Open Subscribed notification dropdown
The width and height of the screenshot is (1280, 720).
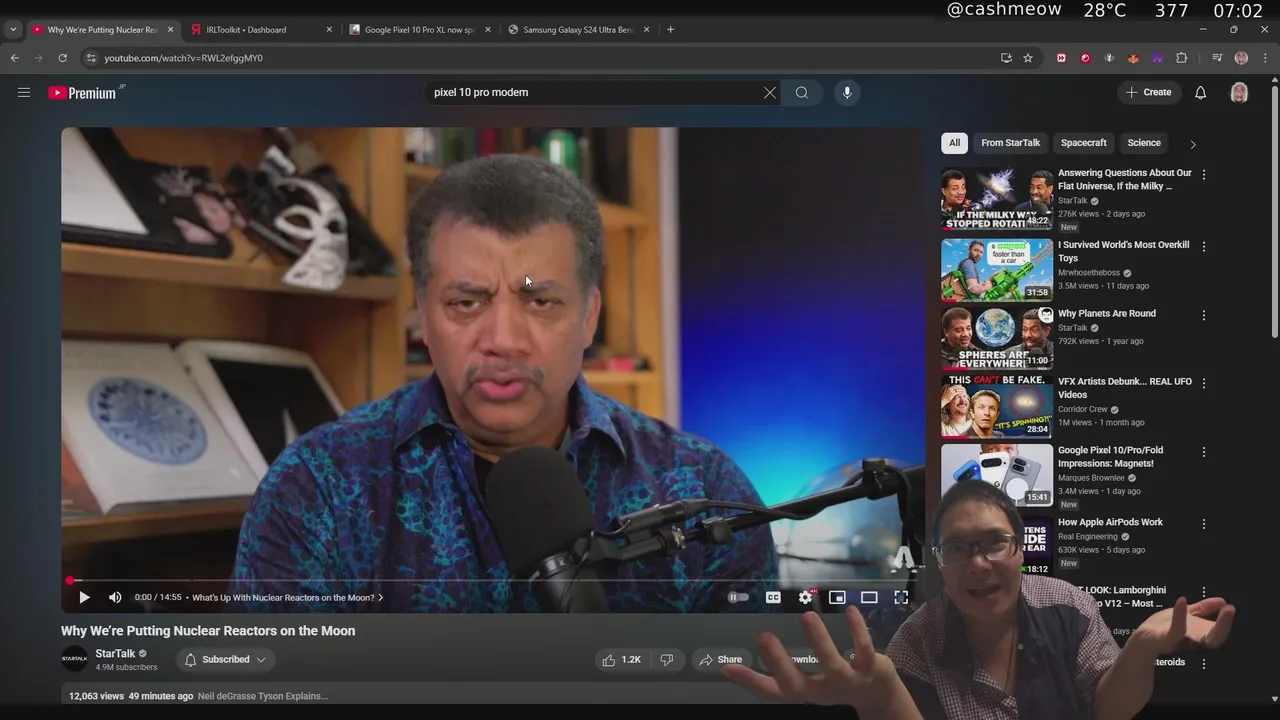225,659
